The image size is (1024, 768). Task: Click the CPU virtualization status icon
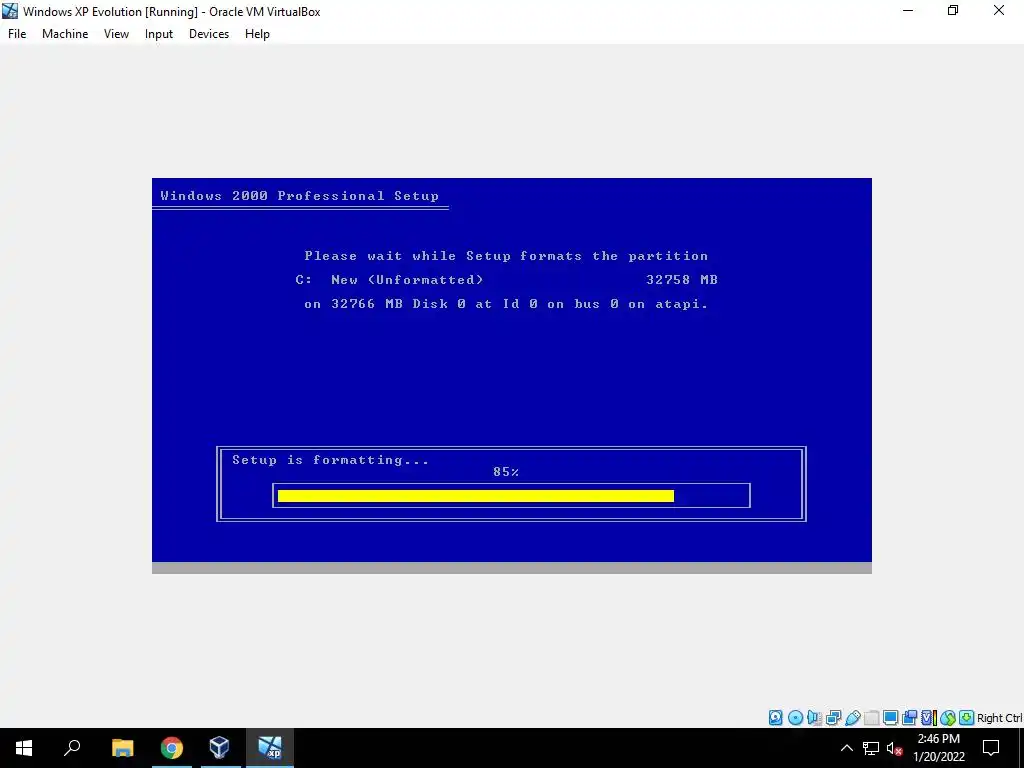click(x=929, y=718)
